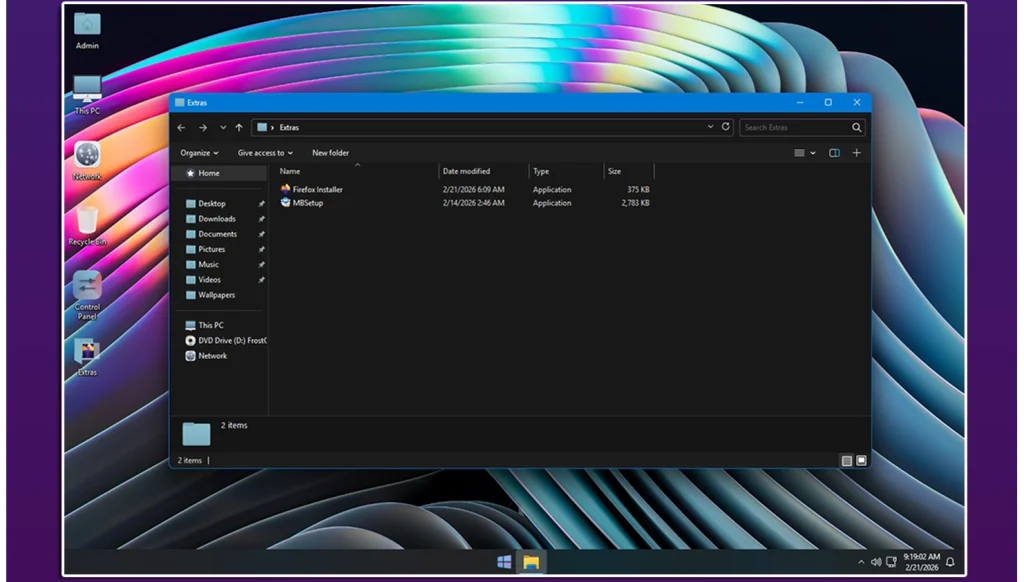This screenshot has width=1024, height=582.
Task: Open the Firefox Installer file
Action: coord(317,189)
